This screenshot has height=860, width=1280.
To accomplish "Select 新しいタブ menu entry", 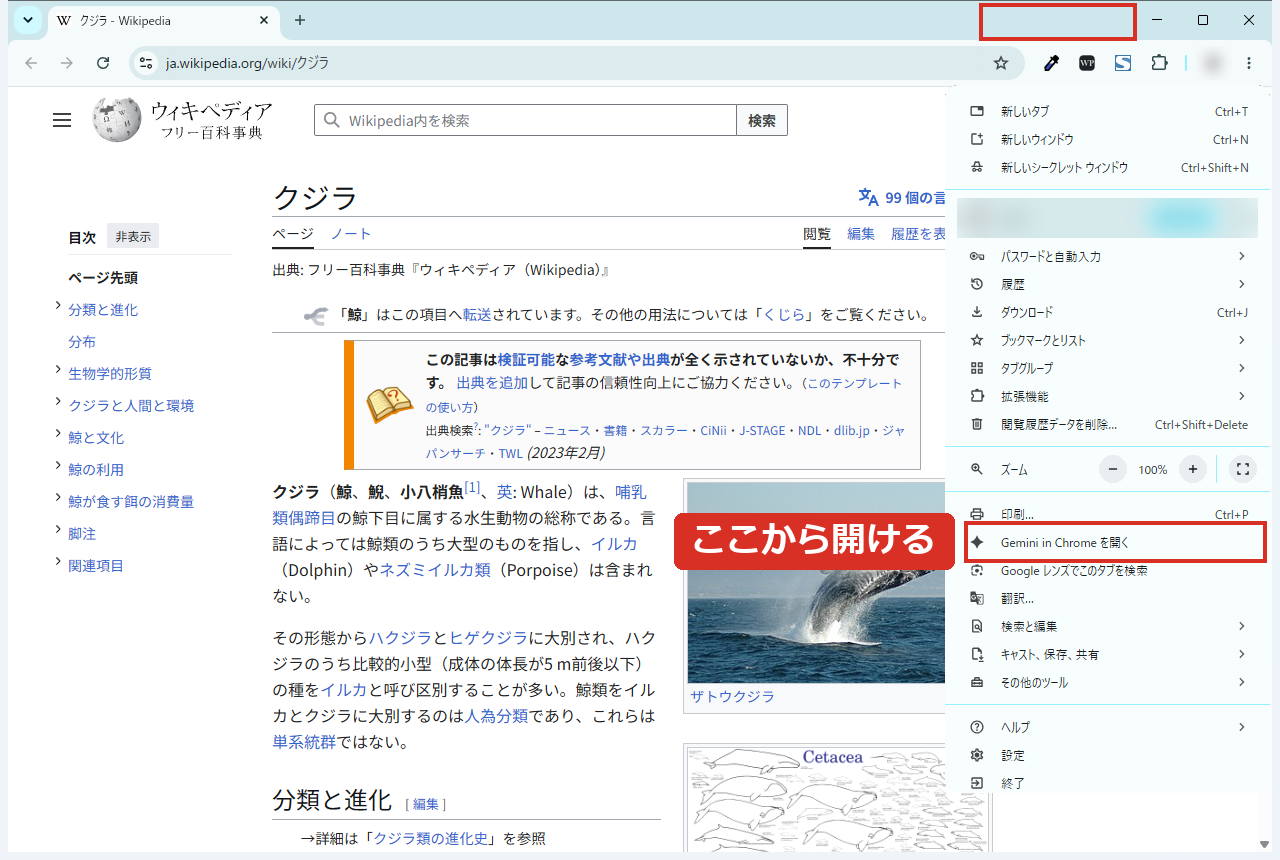I will pyautogui.click(x=1107, y=111).
